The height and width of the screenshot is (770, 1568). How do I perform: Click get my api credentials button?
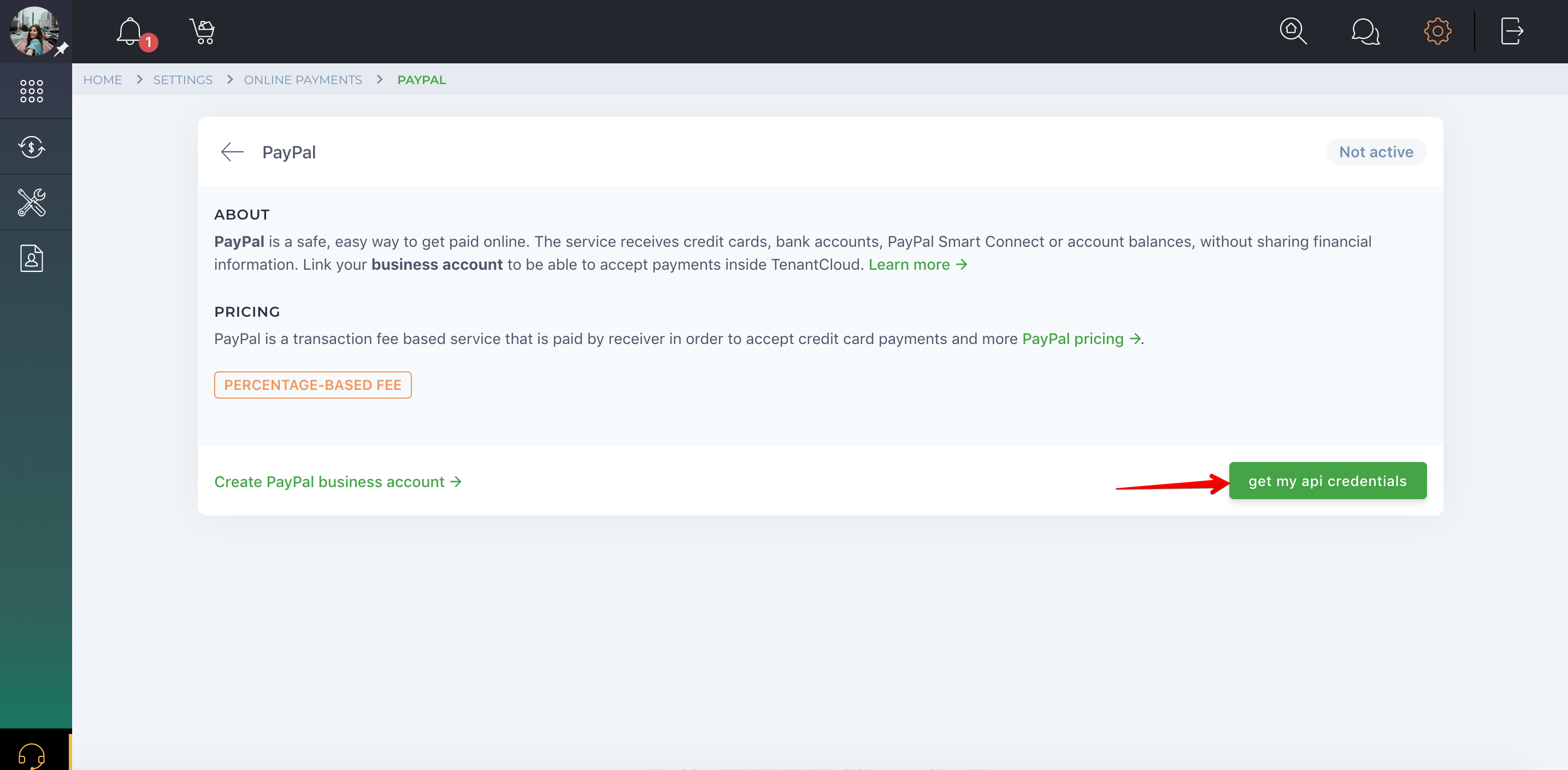(x=1328, y=481)
